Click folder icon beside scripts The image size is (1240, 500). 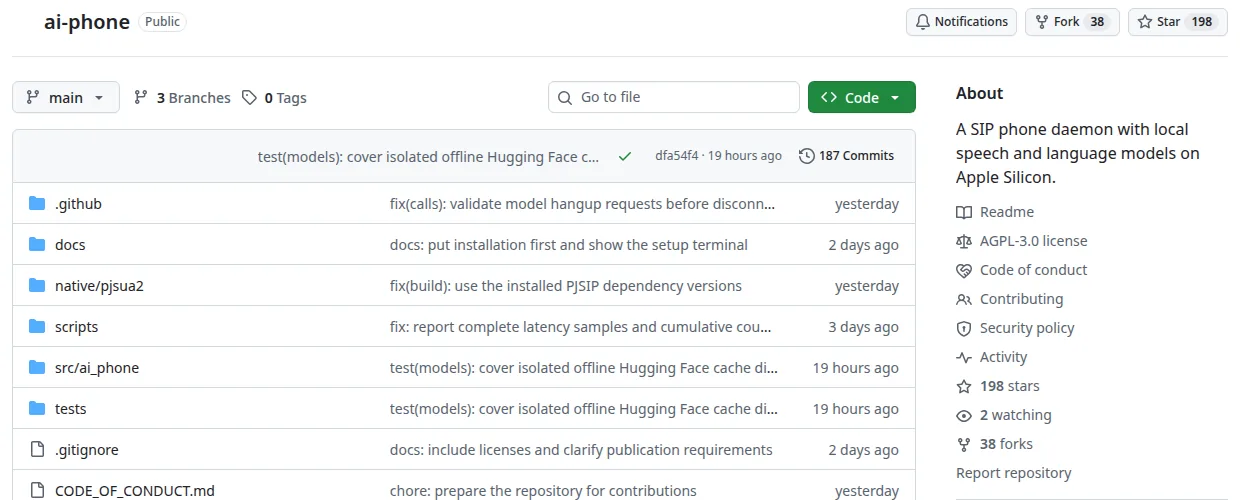click(x=37, y=327)
